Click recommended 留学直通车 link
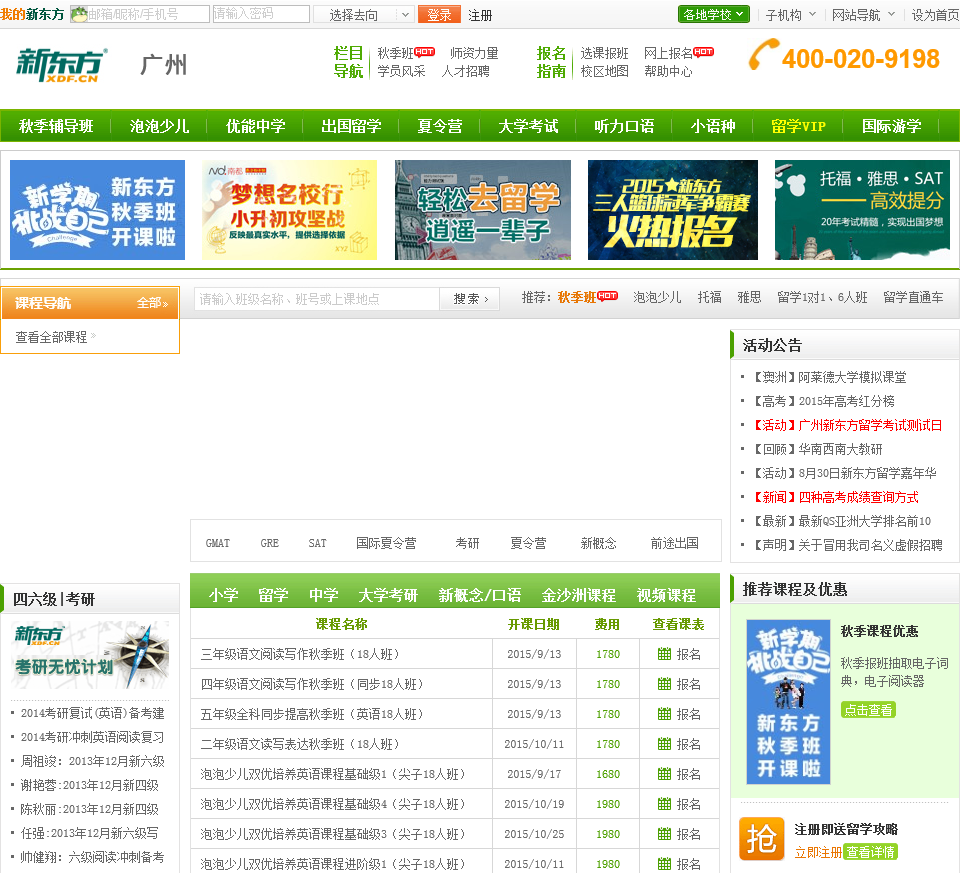The width and height of the screenshot is (960, 873). [913, 297]
